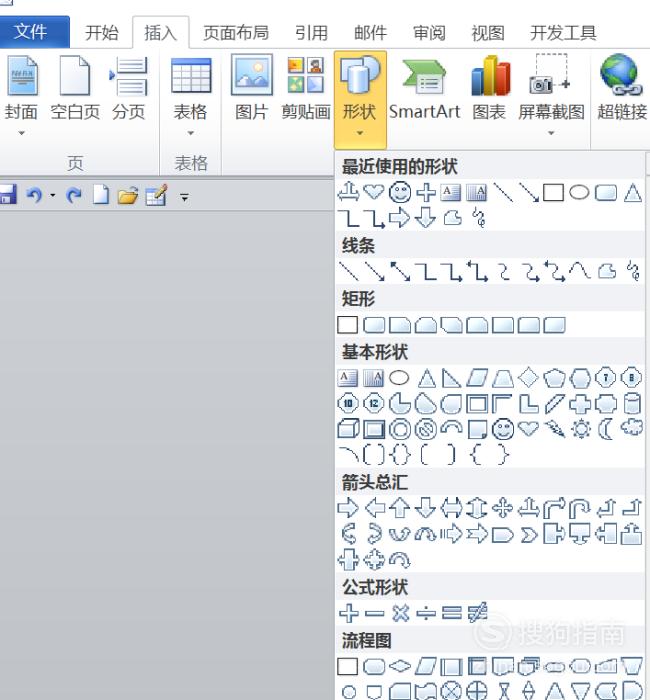Insert a chart with 图表
650x700 pixels.
[489, 88]
